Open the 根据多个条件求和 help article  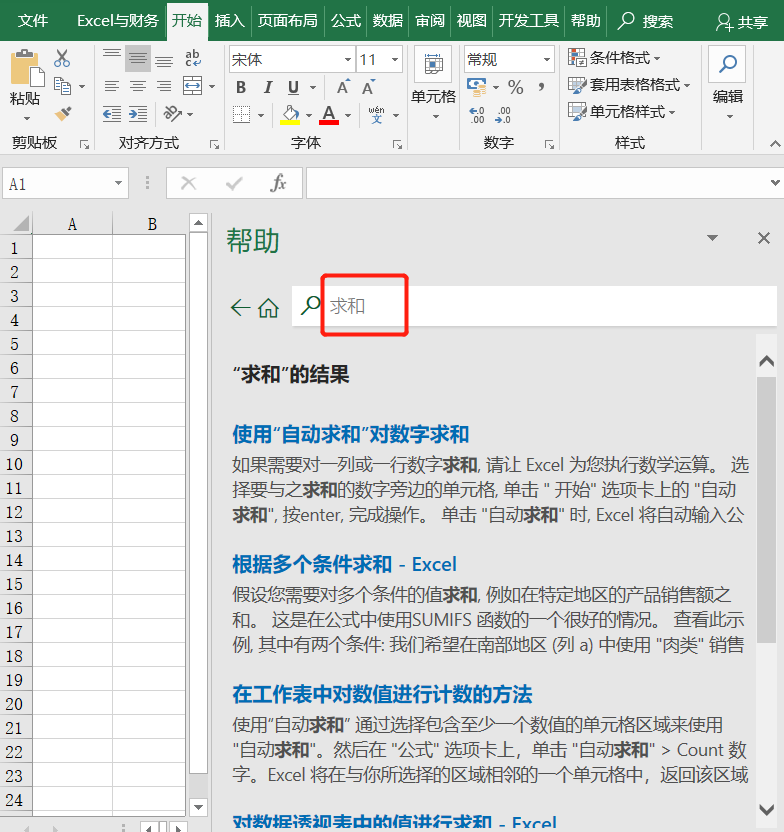(344, 564)
